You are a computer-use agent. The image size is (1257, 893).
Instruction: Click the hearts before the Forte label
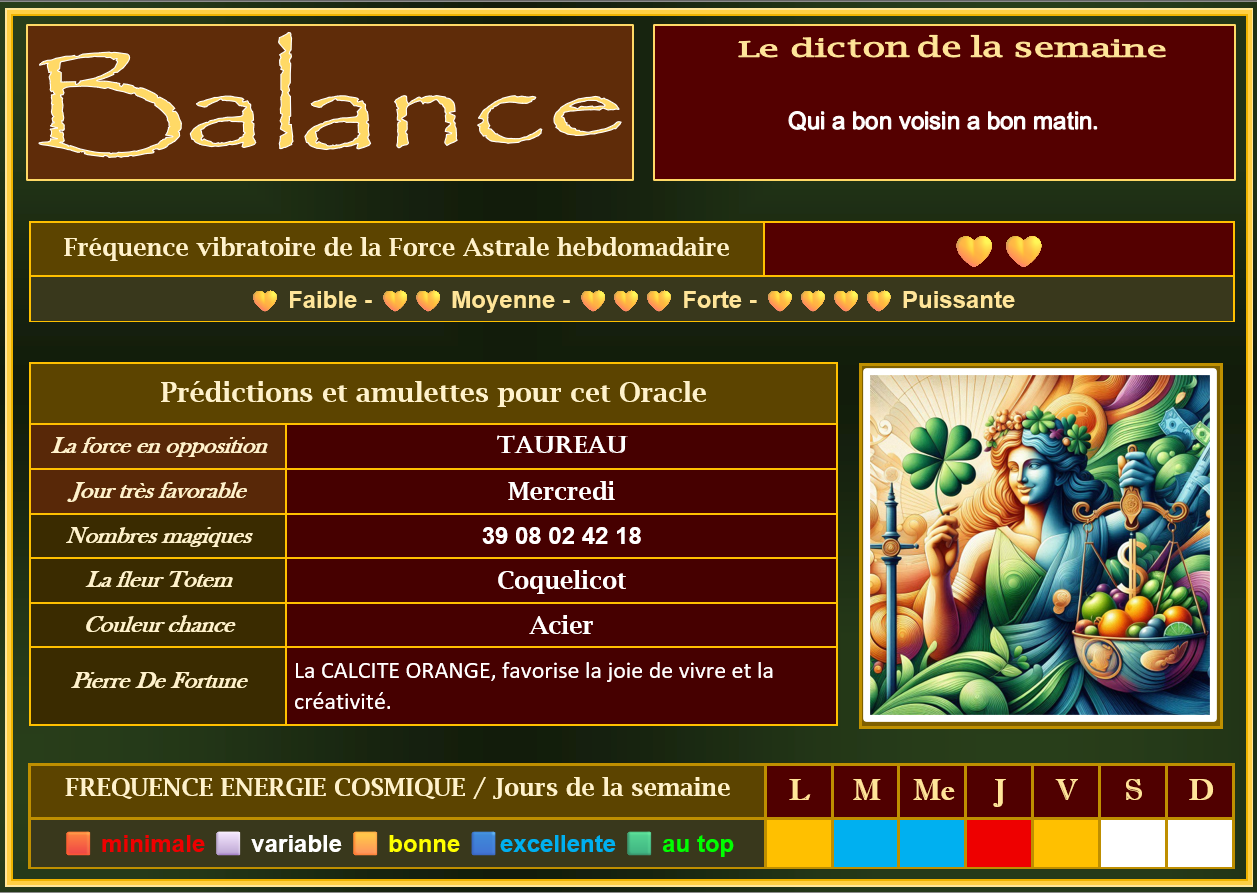(625, 300)
